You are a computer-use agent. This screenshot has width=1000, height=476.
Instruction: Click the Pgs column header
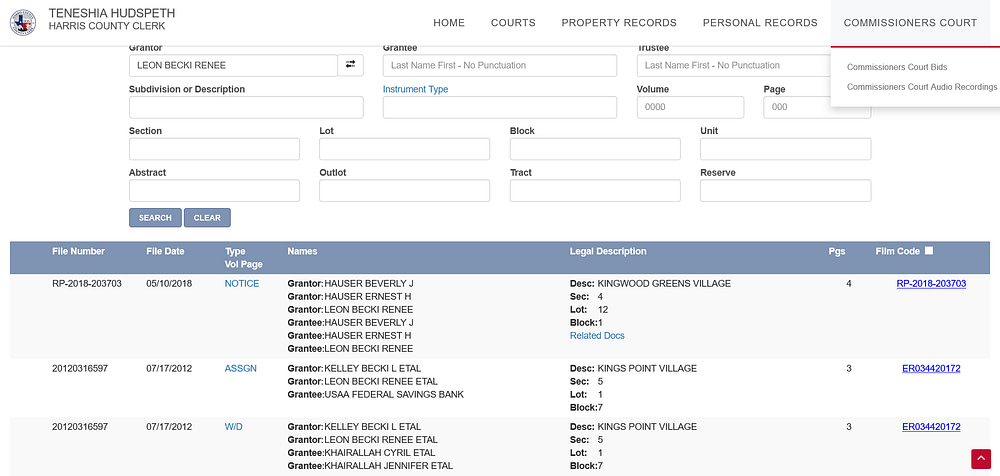point(837,251)
